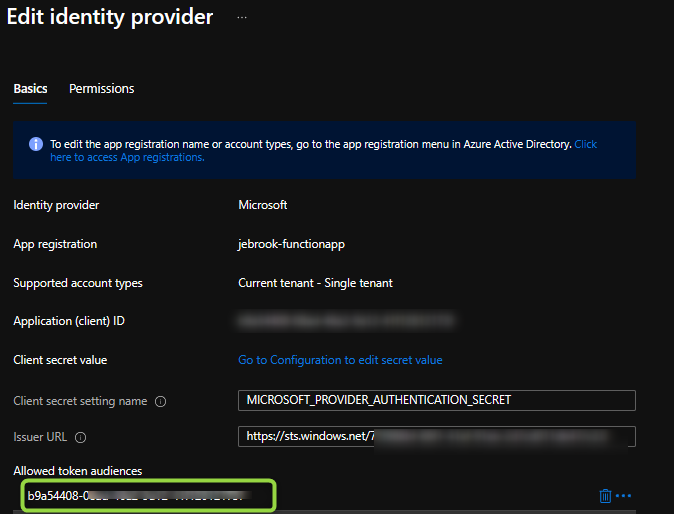This screenshot has height=514, width=674.
Task: Open more options for the token audience row
Action: pyautogui.click(x=624, y=496)
